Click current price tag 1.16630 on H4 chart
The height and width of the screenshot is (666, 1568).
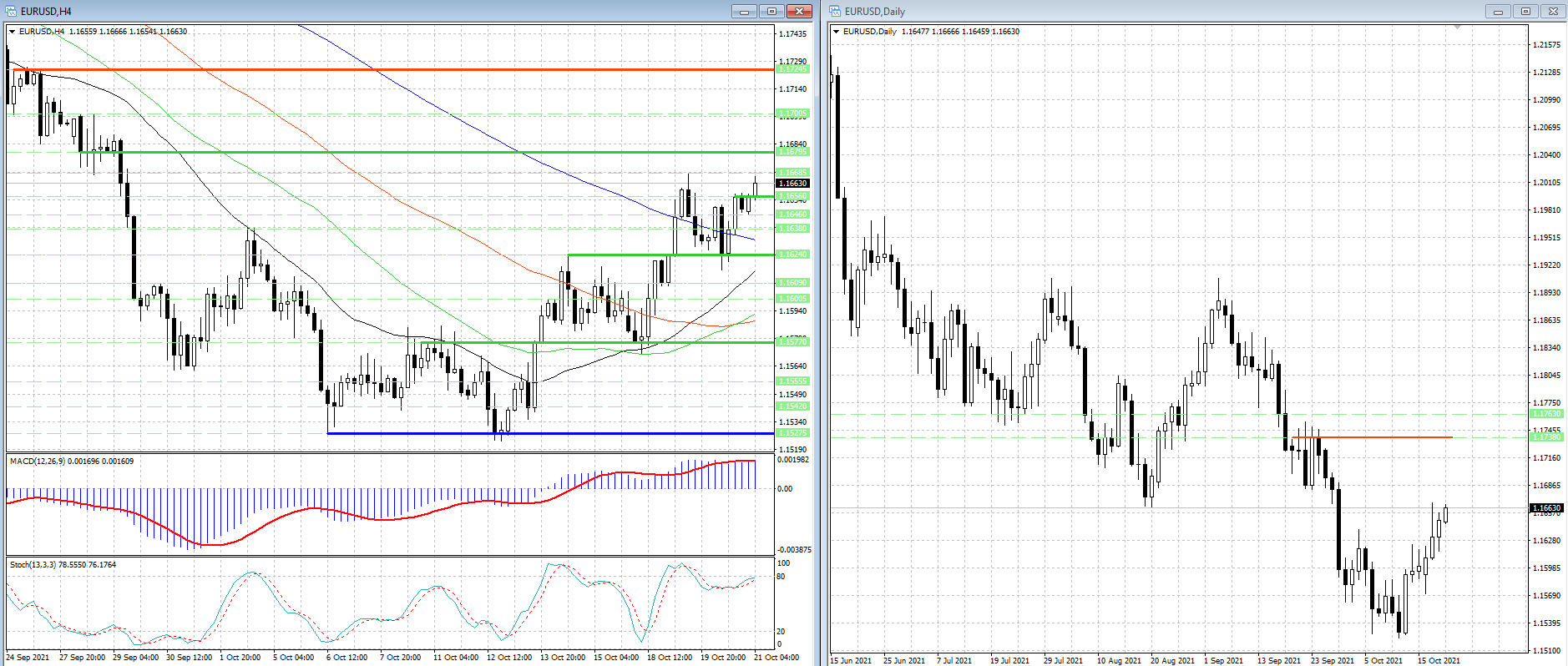click(x=792, y=183)
